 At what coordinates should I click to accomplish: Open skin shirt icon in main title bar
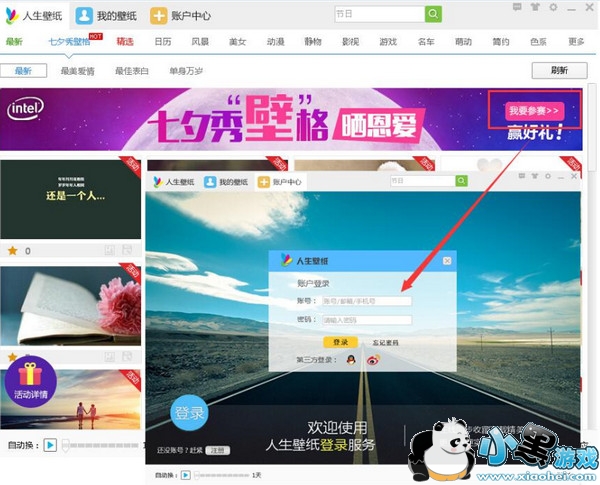point(535,7)
